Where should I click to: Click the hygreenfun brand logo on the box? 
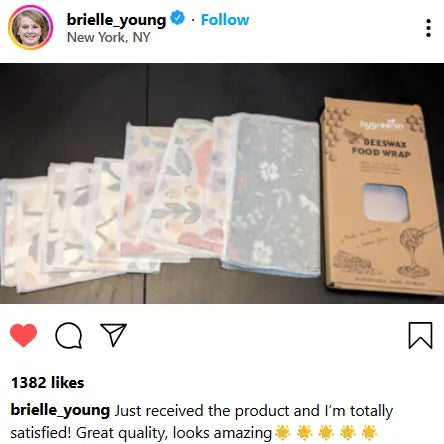tap(382, 124)
